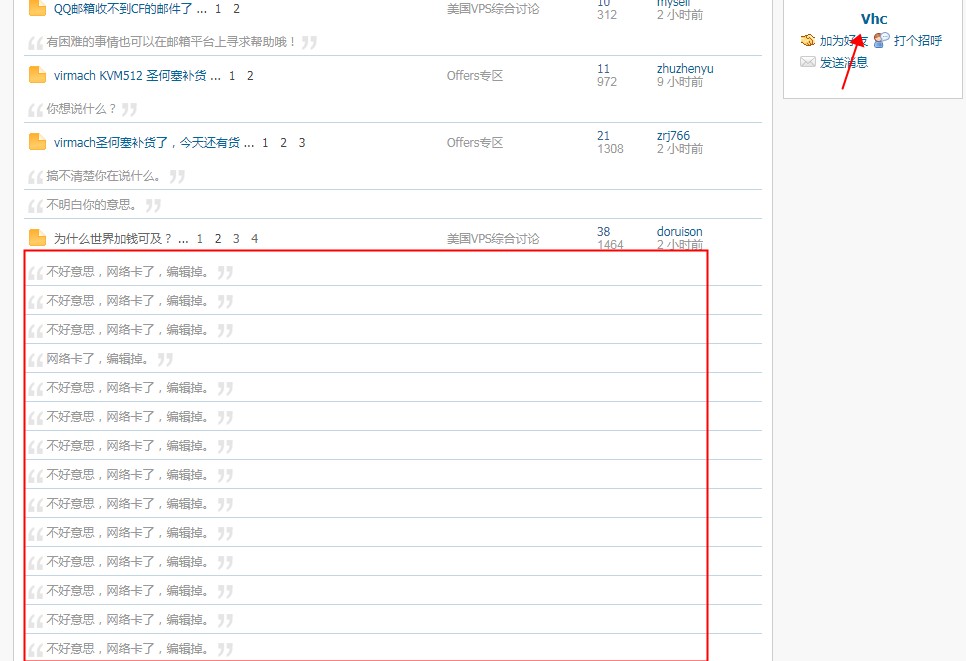Click quoted reply 搞不清楚你在说什么。
The height and width of the screenshot is (661, 966).
click(x=105, y=176)
